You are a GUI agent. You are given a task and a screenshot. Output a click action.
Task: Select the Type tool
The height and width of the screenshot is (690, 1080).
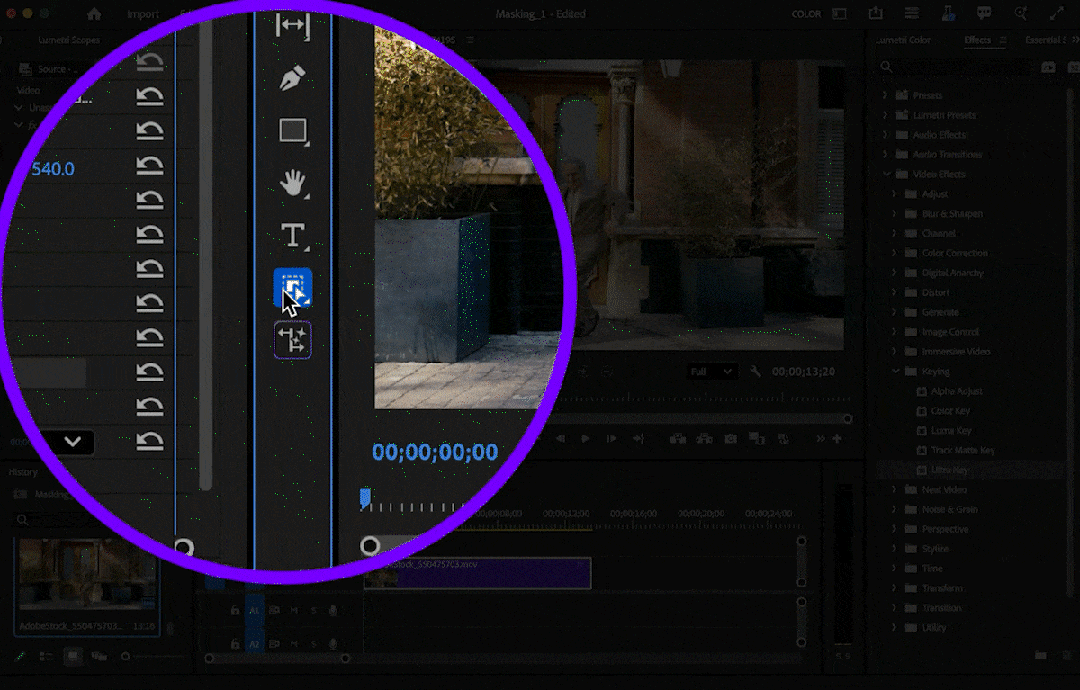point(291,236)
